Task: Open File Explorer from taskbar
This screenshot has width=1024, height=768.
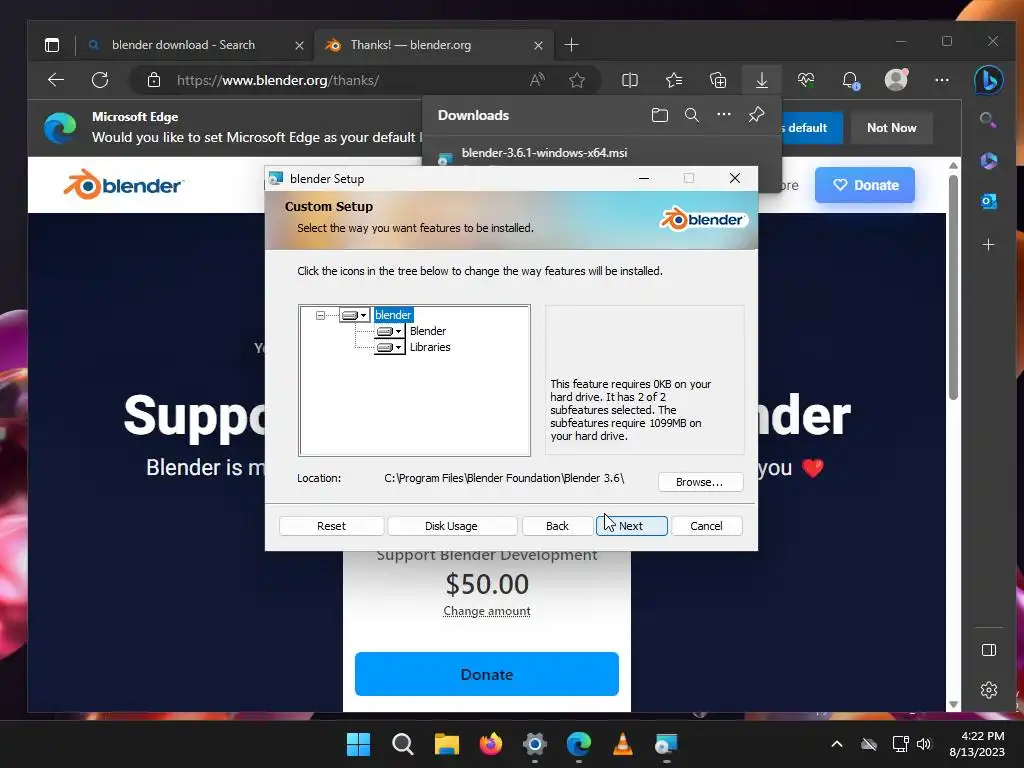Action: (x=447, y=744)
